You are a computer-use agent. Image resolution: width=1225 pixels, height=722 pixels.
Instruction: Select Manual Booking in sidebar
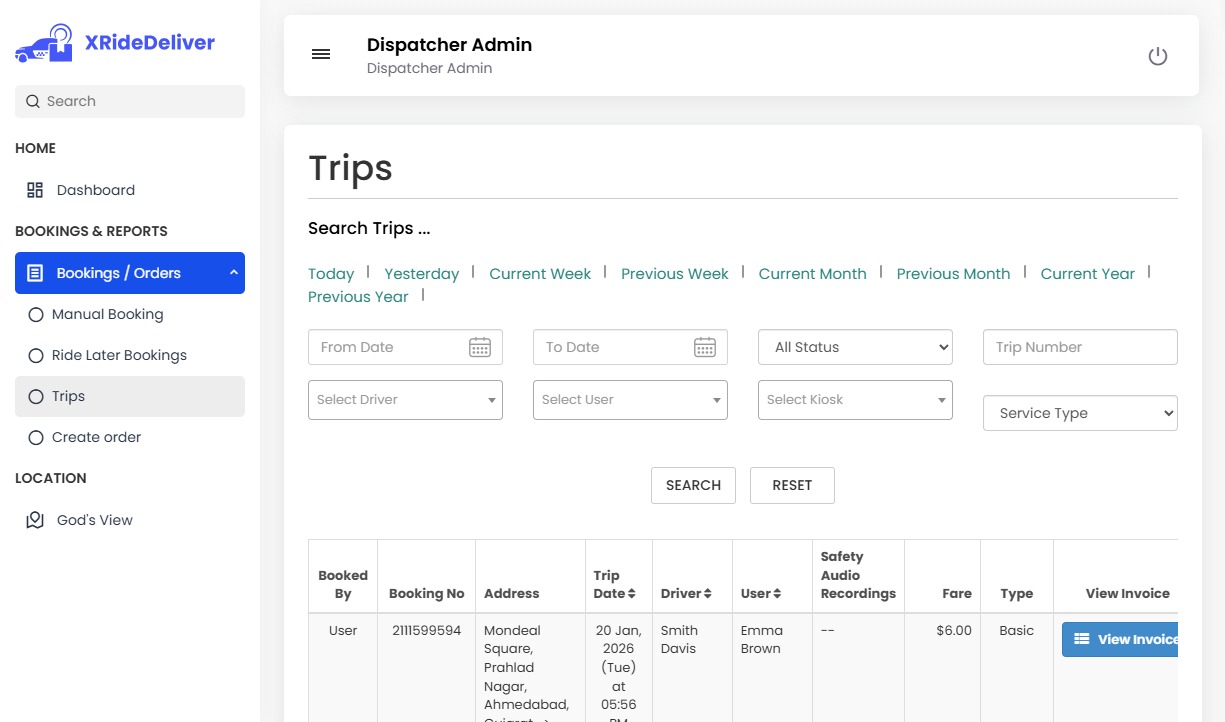pyautogui.click(x=107, y=314)
